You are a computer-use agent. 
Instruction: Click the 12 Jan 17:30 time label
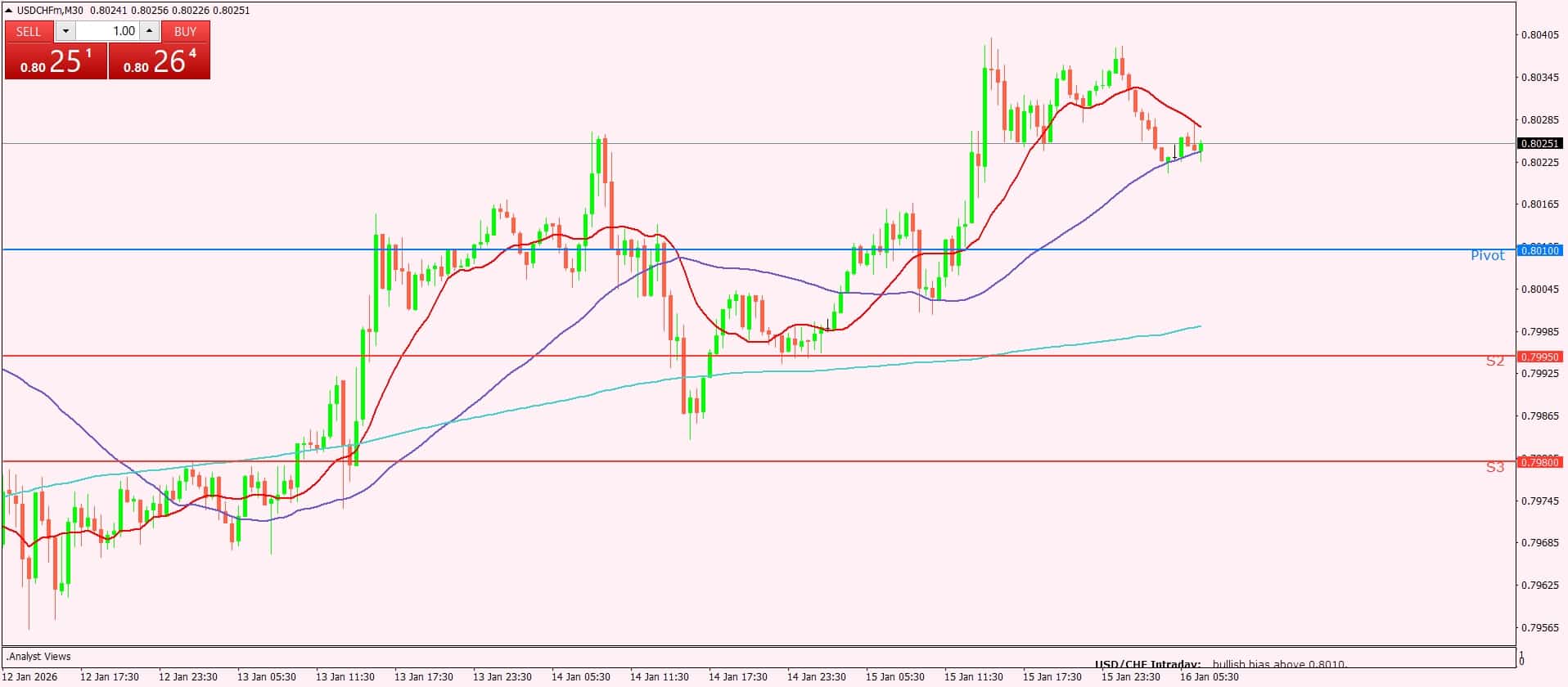coord(110,676)
